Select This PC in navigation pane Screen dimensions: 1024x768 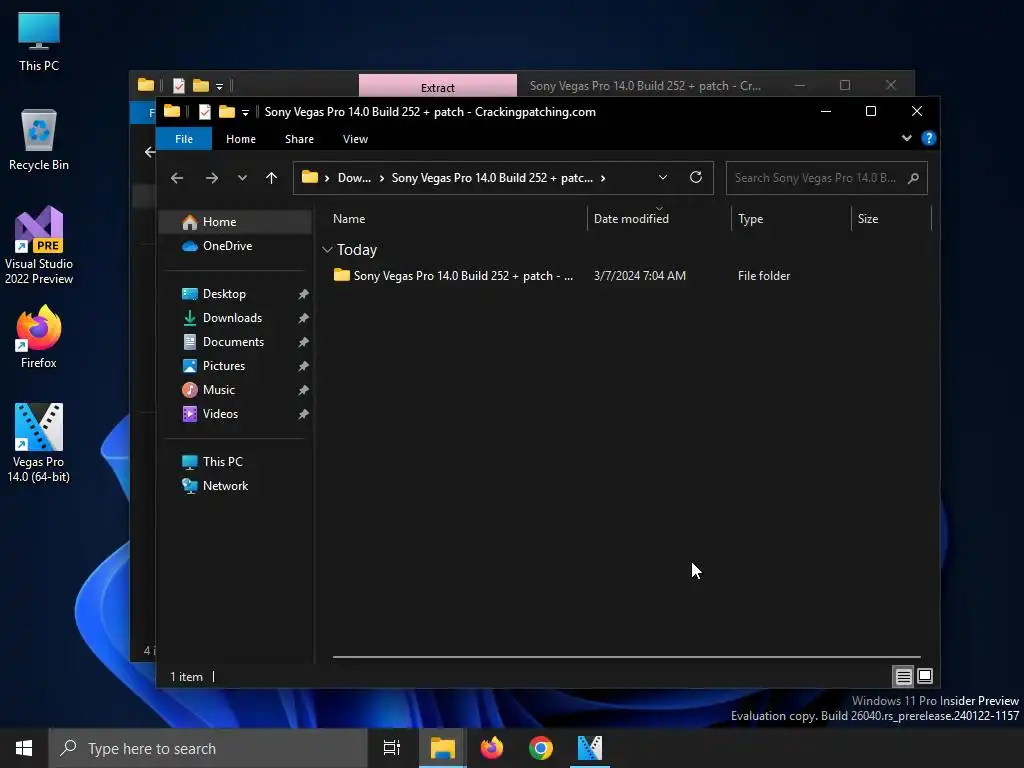pos(236,462)
